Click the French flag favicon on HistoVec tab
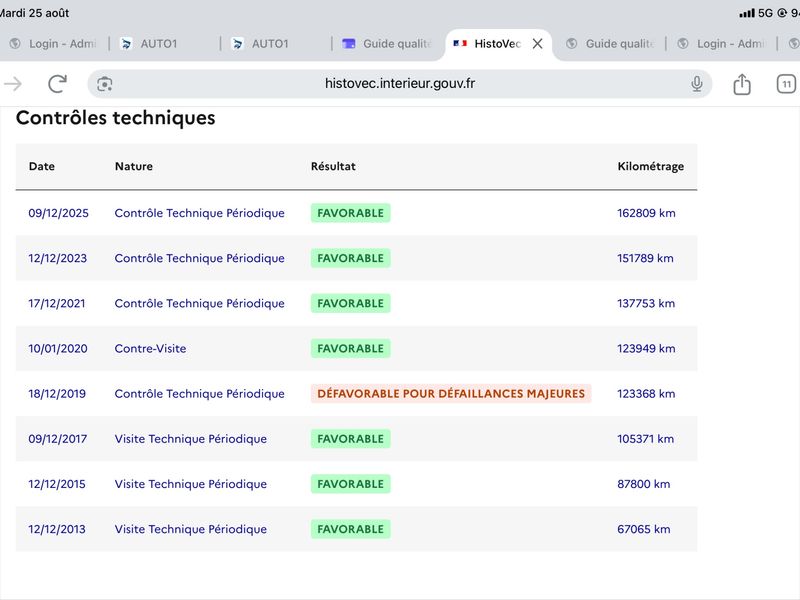800x600 pixels. click(460, 44)
